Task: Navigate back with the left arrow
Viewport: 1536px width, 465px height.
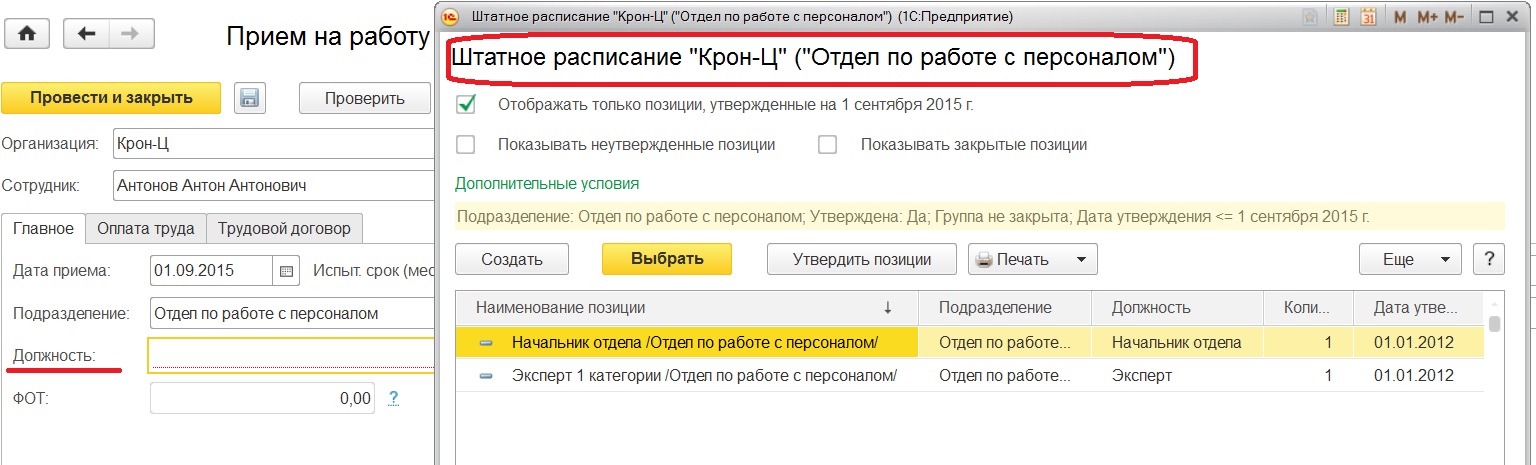Action: coord(86,33)
